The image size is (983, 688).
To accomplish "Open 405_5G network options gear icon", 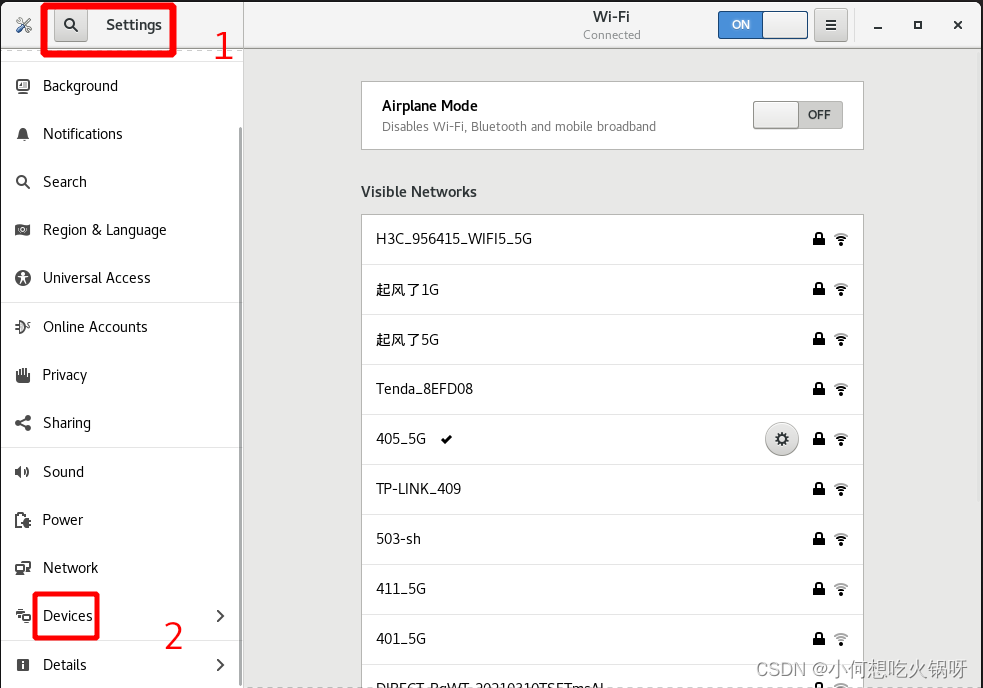I will click(781, 438).
